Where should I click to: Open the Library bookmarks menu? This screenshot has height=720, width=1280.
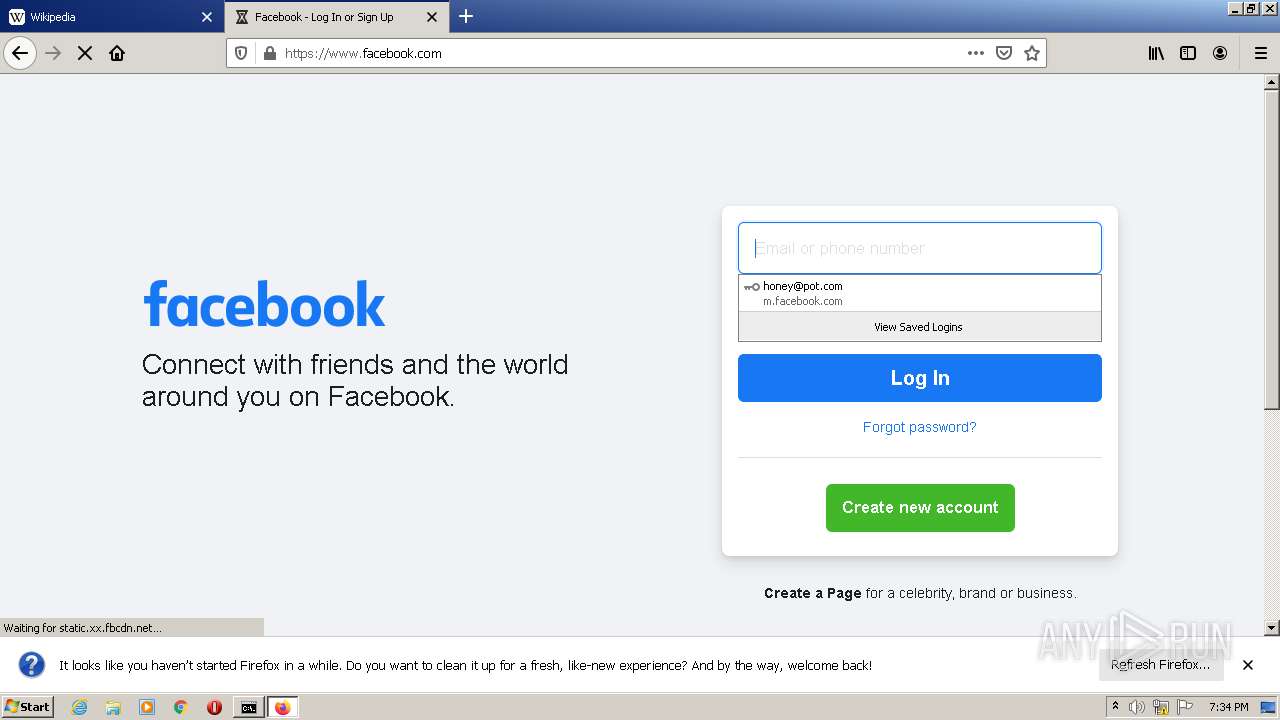point(1156,53)
